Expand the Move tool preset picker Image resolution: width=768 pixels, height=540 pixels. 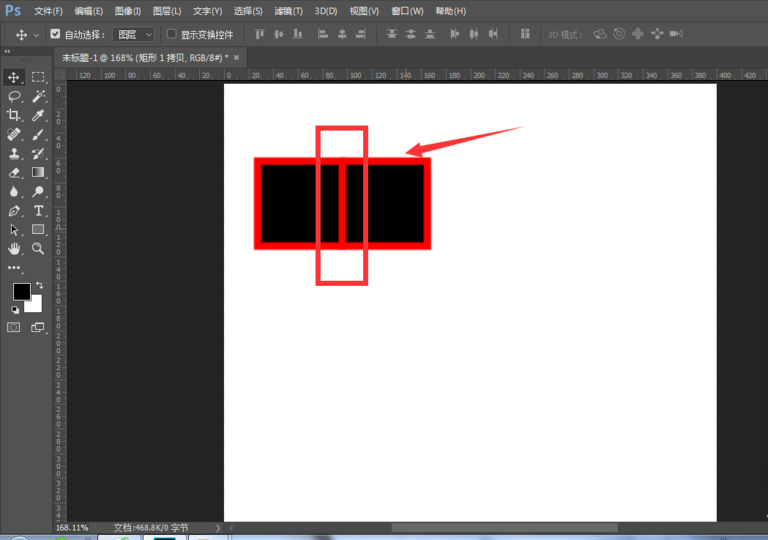36,34
